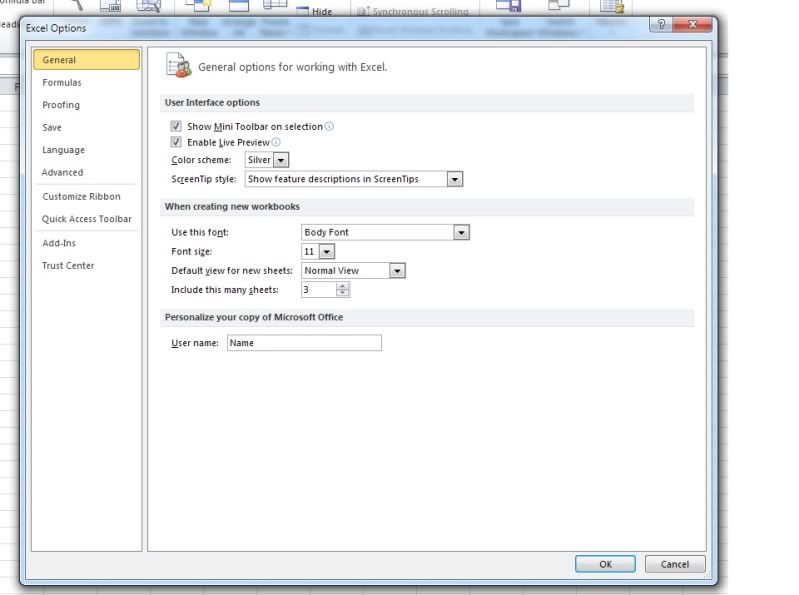This screenshot has height=595, width=799.
Task: Open the Use this font dropdown
Action: pos(461,232)
